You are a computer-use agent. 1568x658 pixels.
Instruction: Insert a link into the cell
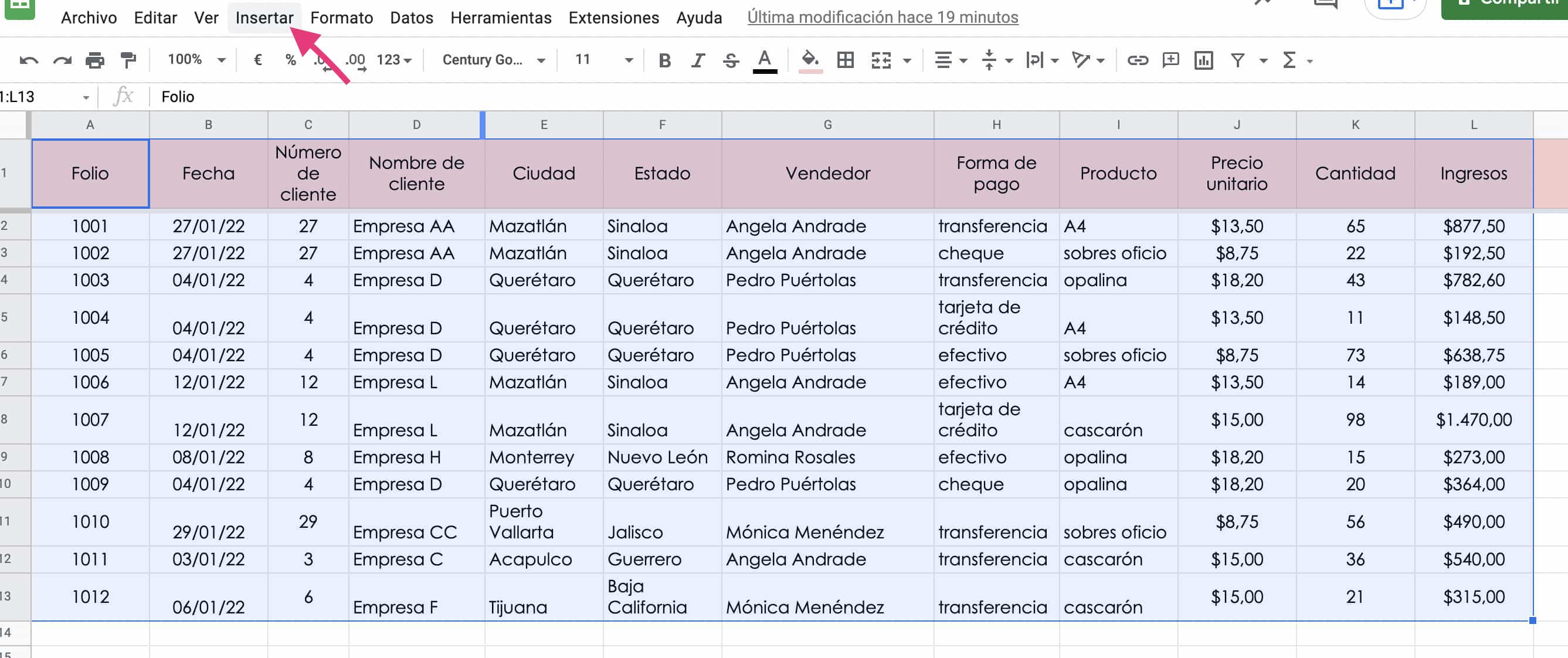1137,60
